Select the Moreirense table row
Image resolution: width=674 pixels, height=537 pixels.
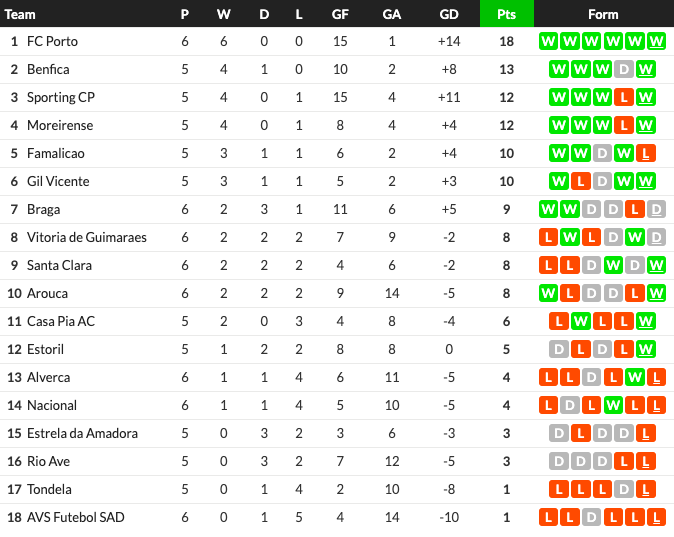coord(337,125)
